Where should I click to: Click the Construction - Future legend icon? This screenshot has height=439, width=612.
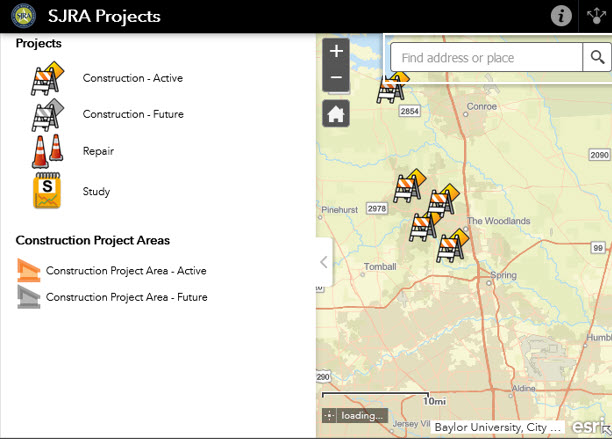tap(47, 114)
